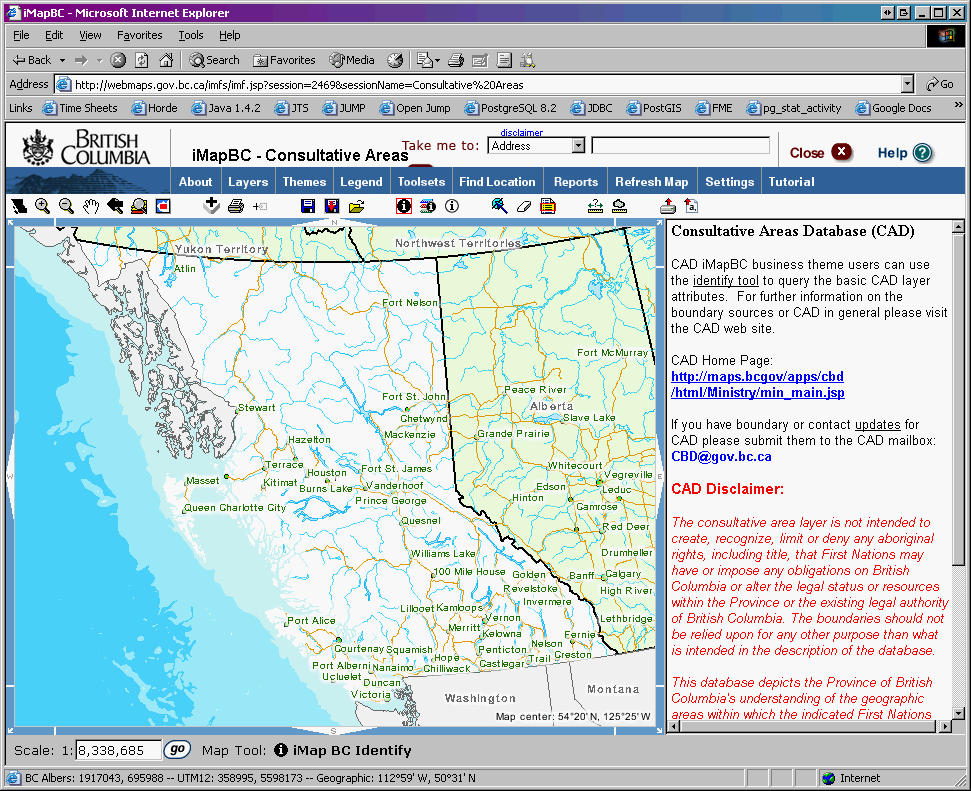
Task: Select the iMap BC Identify tool icon
Action: [404, 206]
